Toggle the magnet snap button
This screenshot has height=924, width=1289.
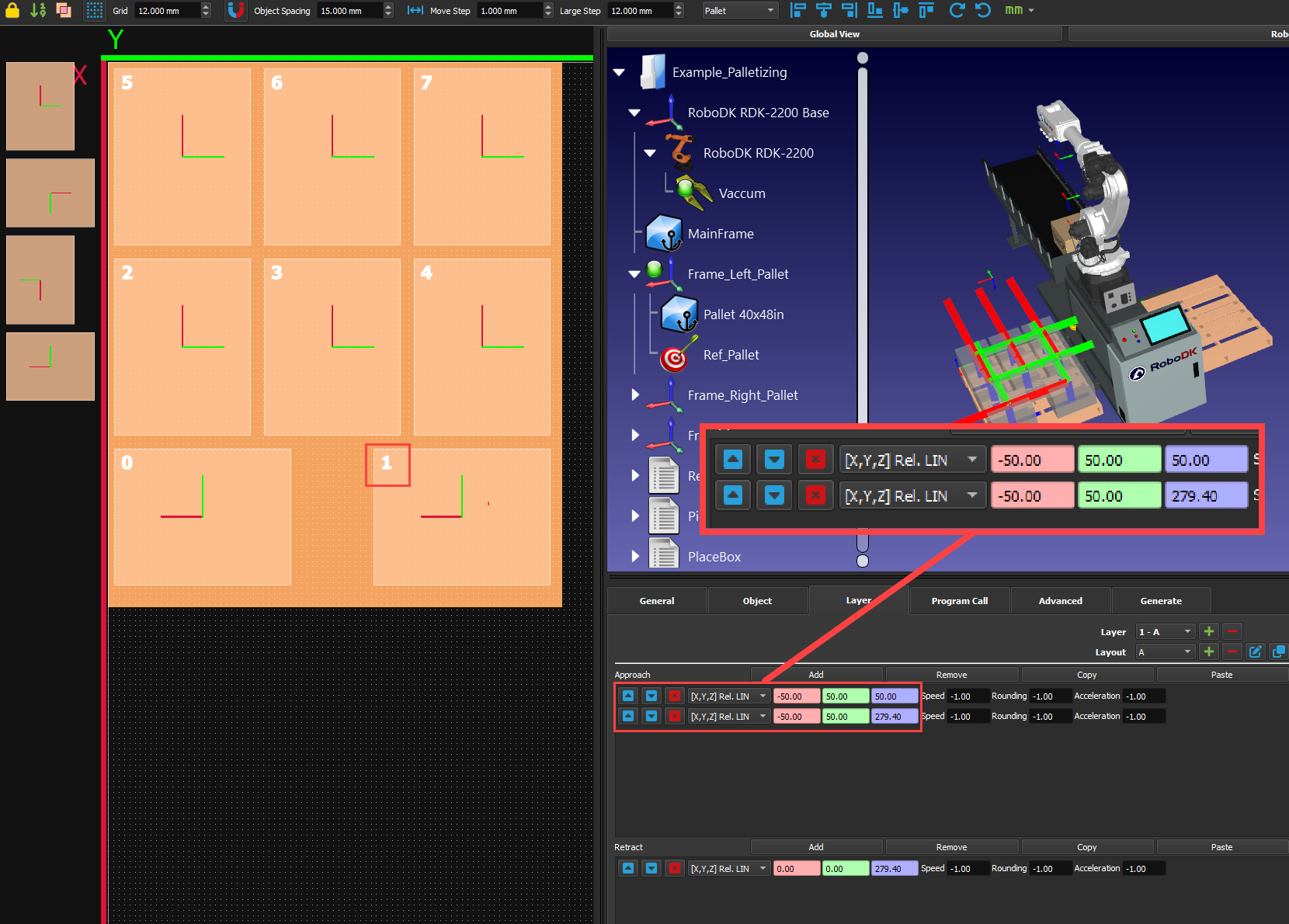click(235, 10)
